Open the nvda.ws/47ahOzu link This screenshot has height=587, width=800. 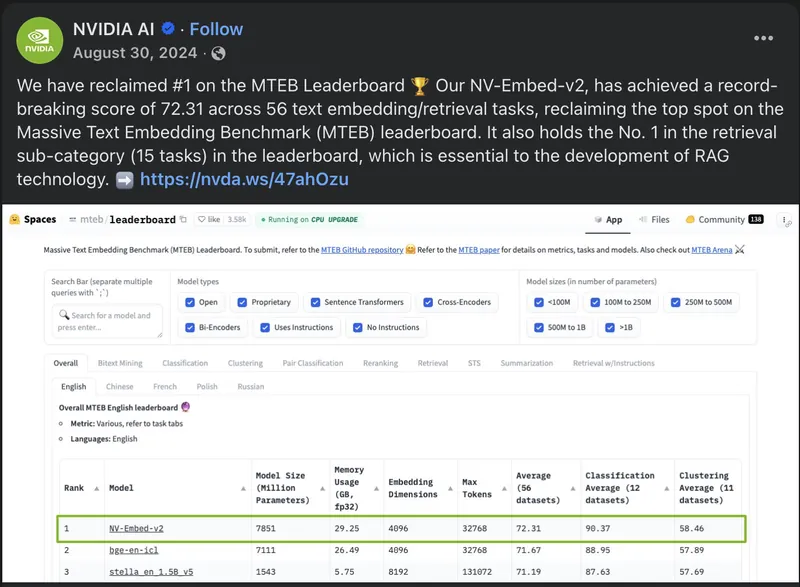244,179
